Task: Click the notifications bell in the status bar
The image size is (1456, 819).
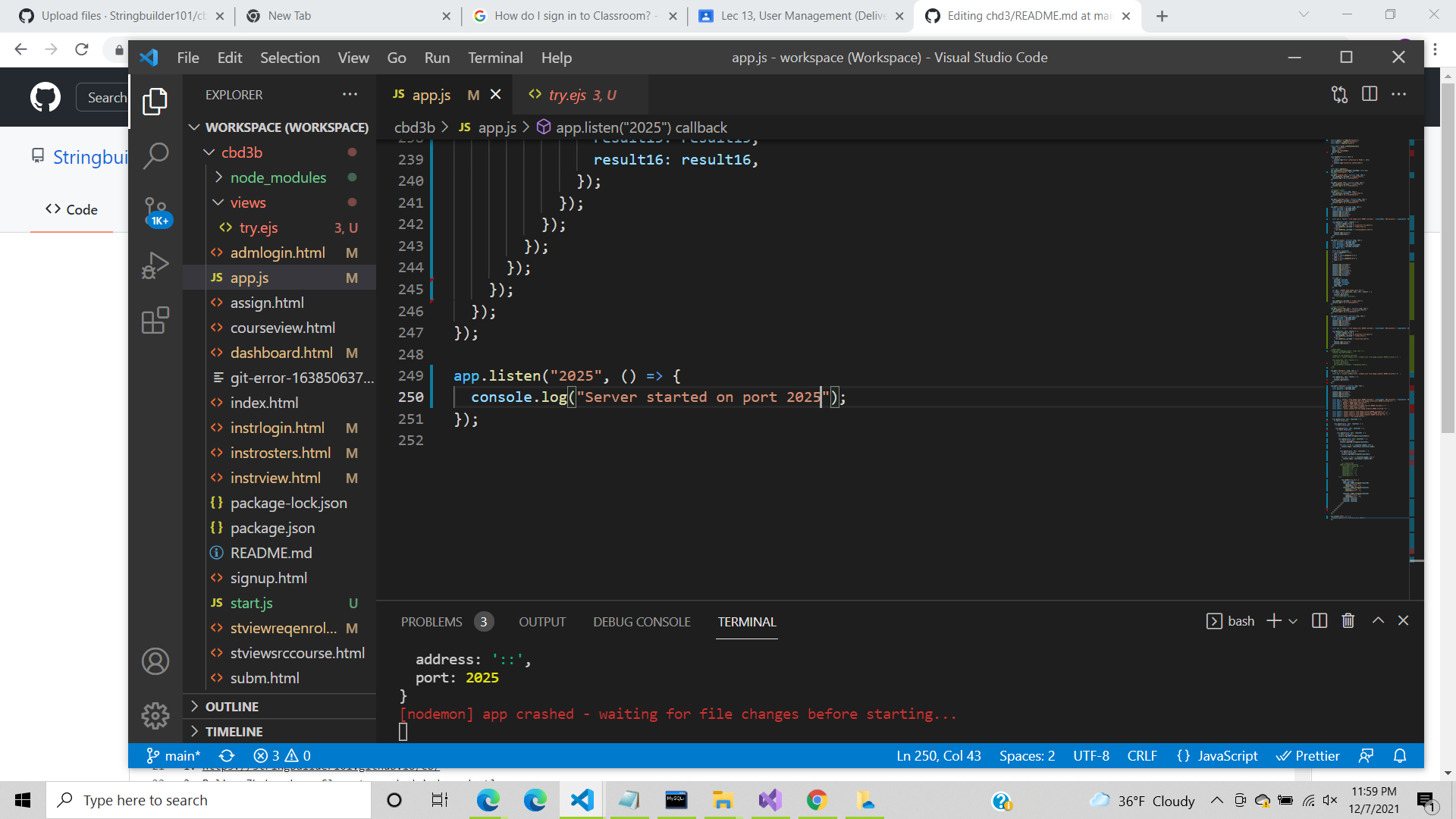Action: (x=1400, y=755)
